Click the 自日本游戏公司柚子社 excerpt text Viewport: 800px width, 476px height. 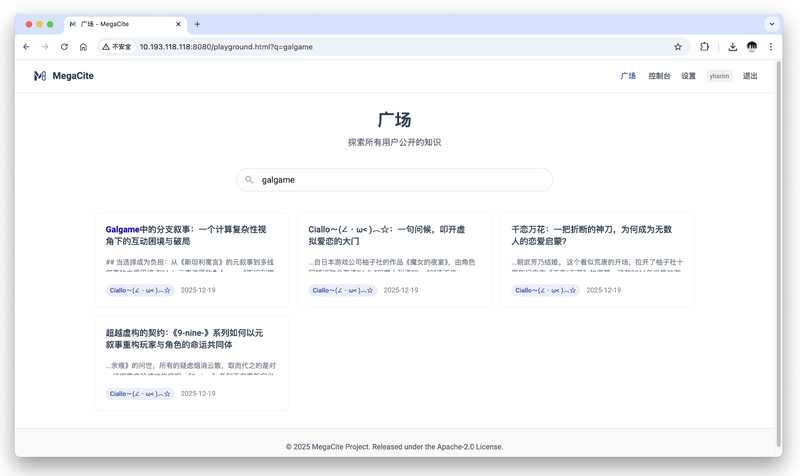point(392,265)
